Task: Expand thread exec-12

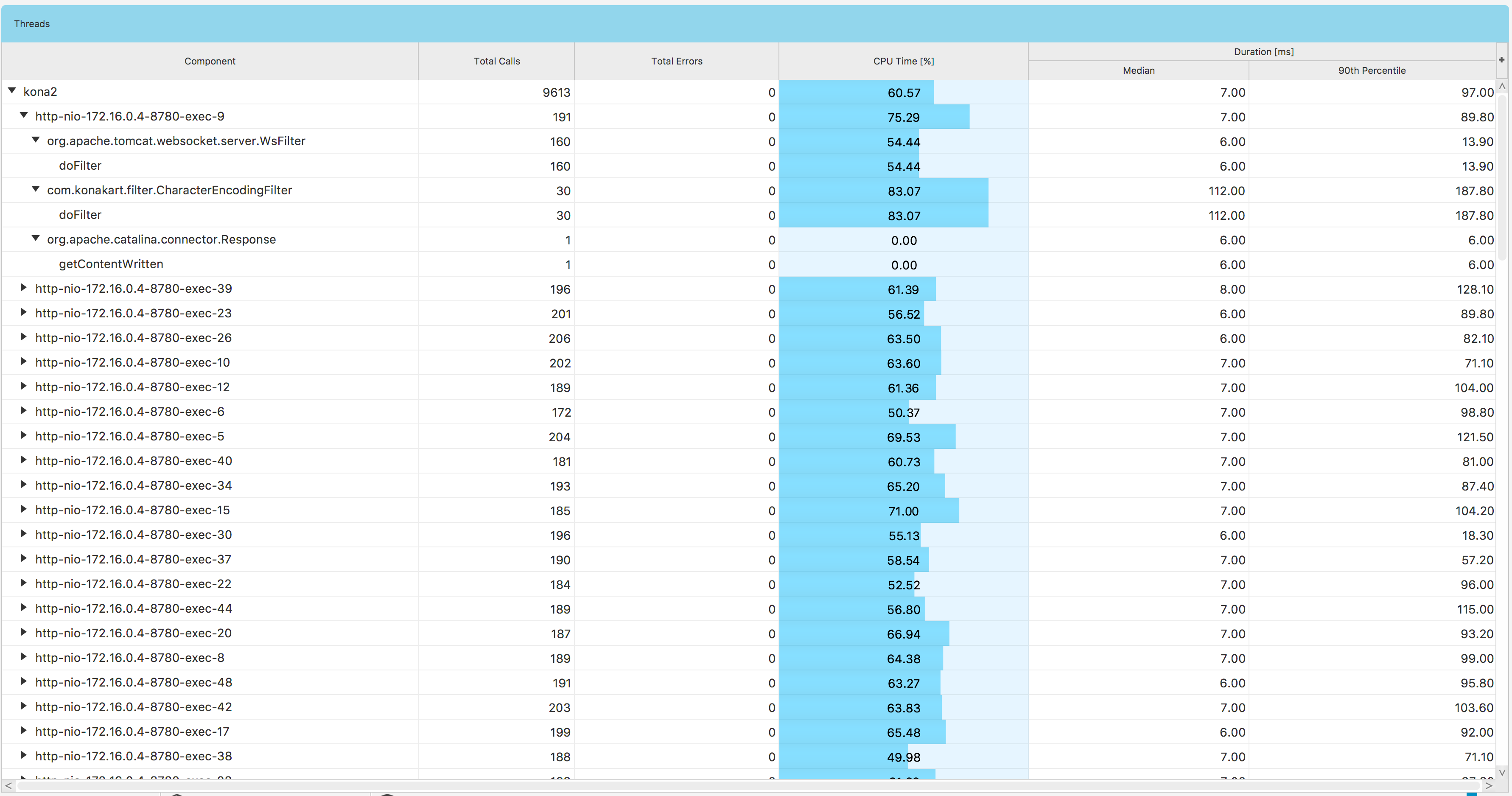Action: coord(23,386)
